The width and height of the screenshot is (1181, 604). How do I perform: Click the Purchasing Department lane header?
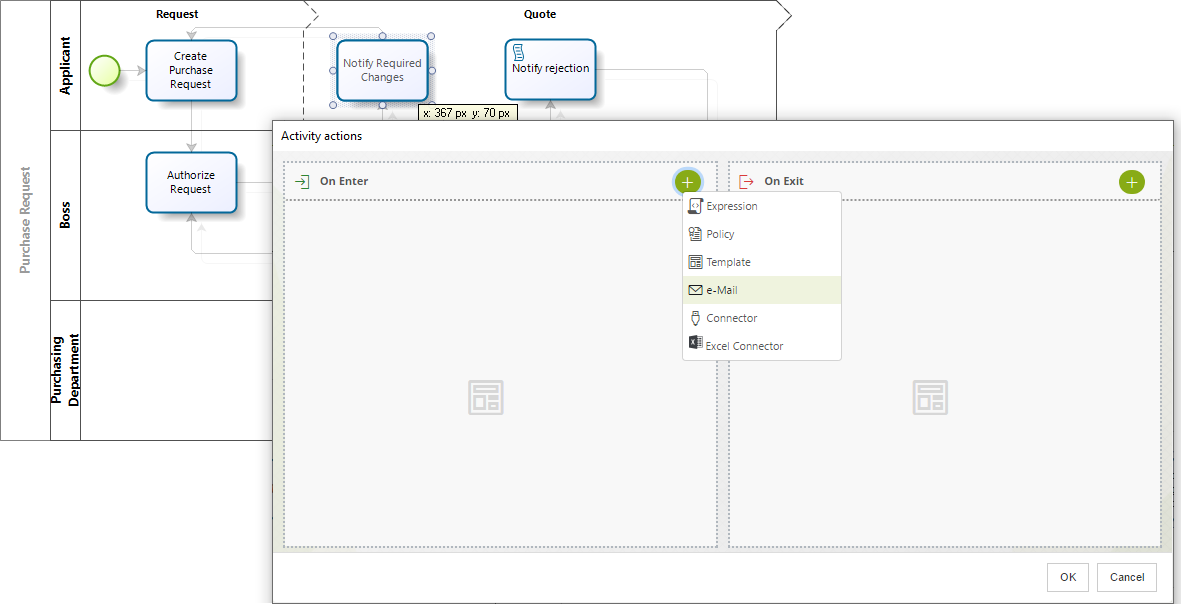(65, 370)
